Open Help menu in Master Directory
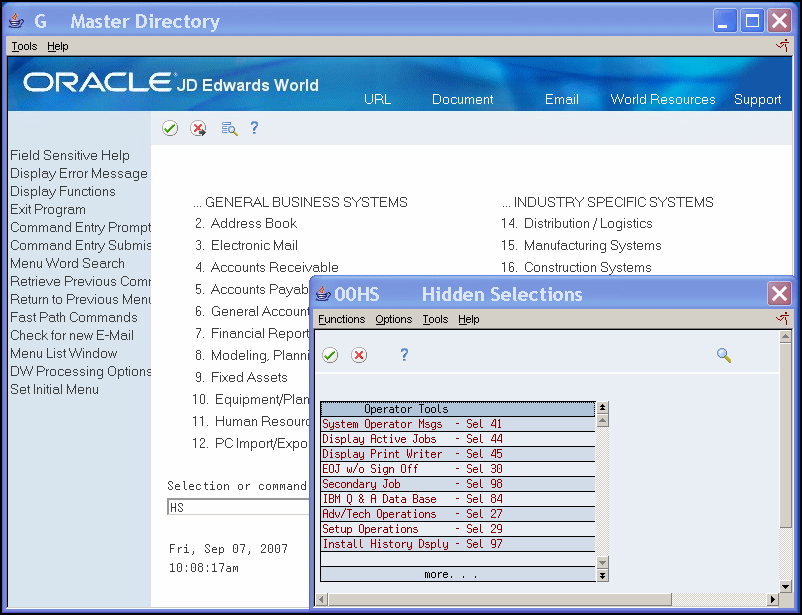This screenshot has width=802, height=615. pos(58,46)
